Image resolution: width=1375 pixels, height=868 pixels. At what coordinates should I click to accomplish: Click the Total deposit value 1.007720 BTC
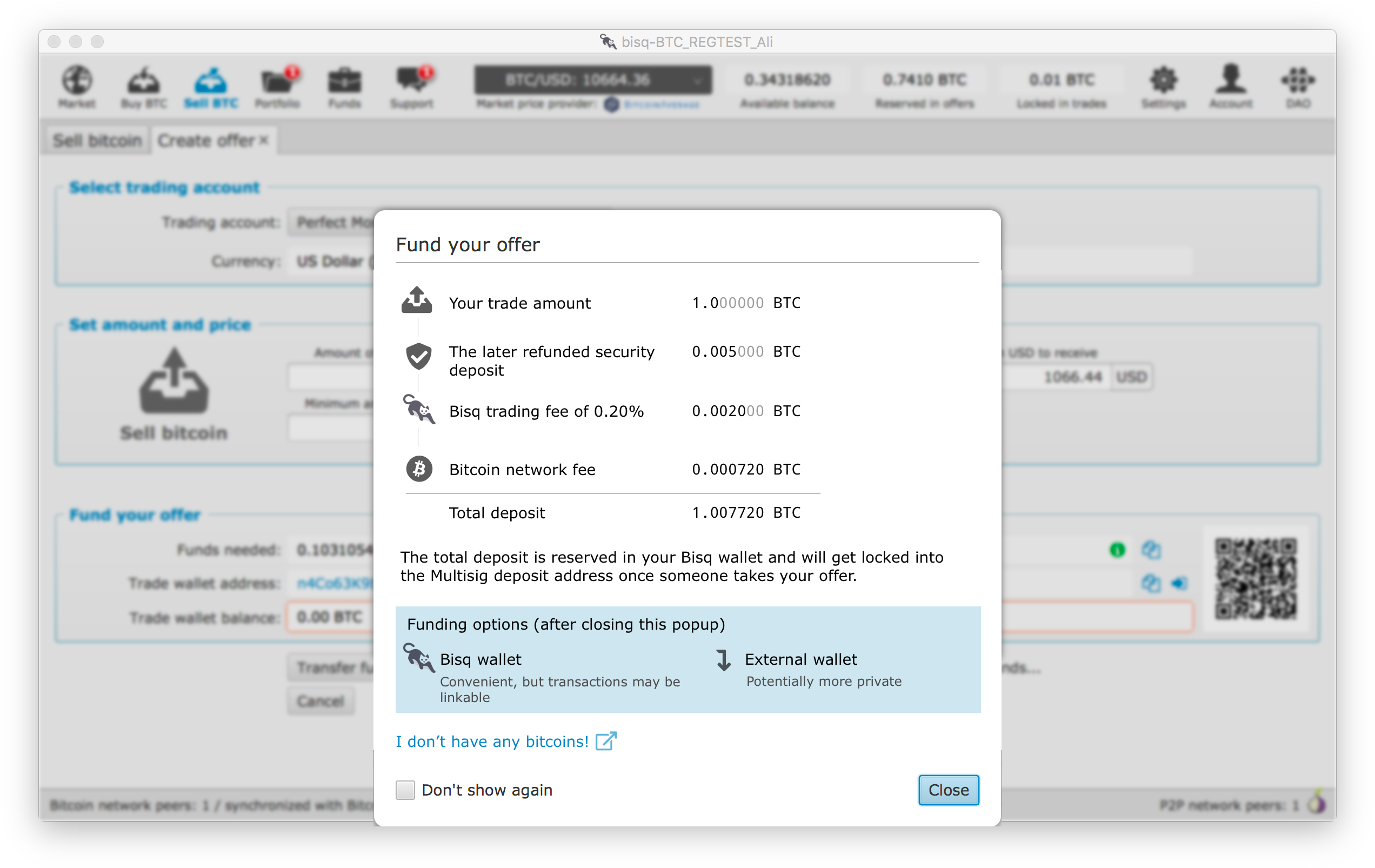(x=746, y=513)
